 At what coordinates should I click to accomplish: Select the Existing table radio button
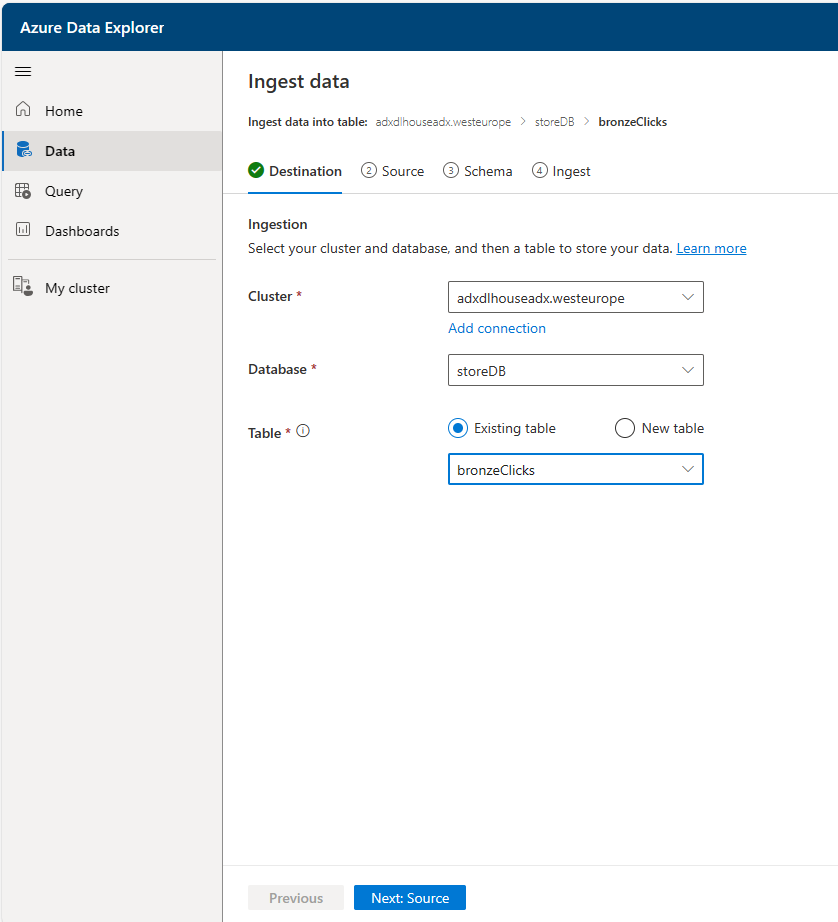tap(458, 428)
